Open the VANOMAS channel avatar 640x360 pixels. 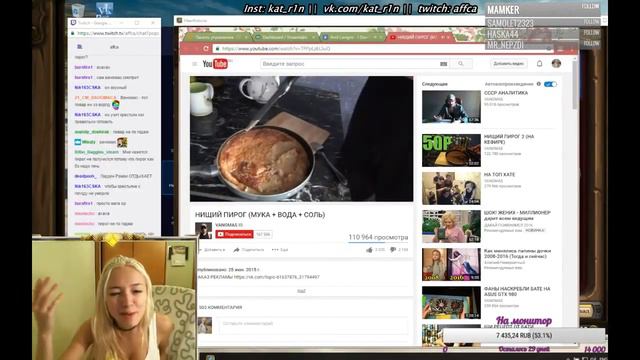[x=203, y=231]
